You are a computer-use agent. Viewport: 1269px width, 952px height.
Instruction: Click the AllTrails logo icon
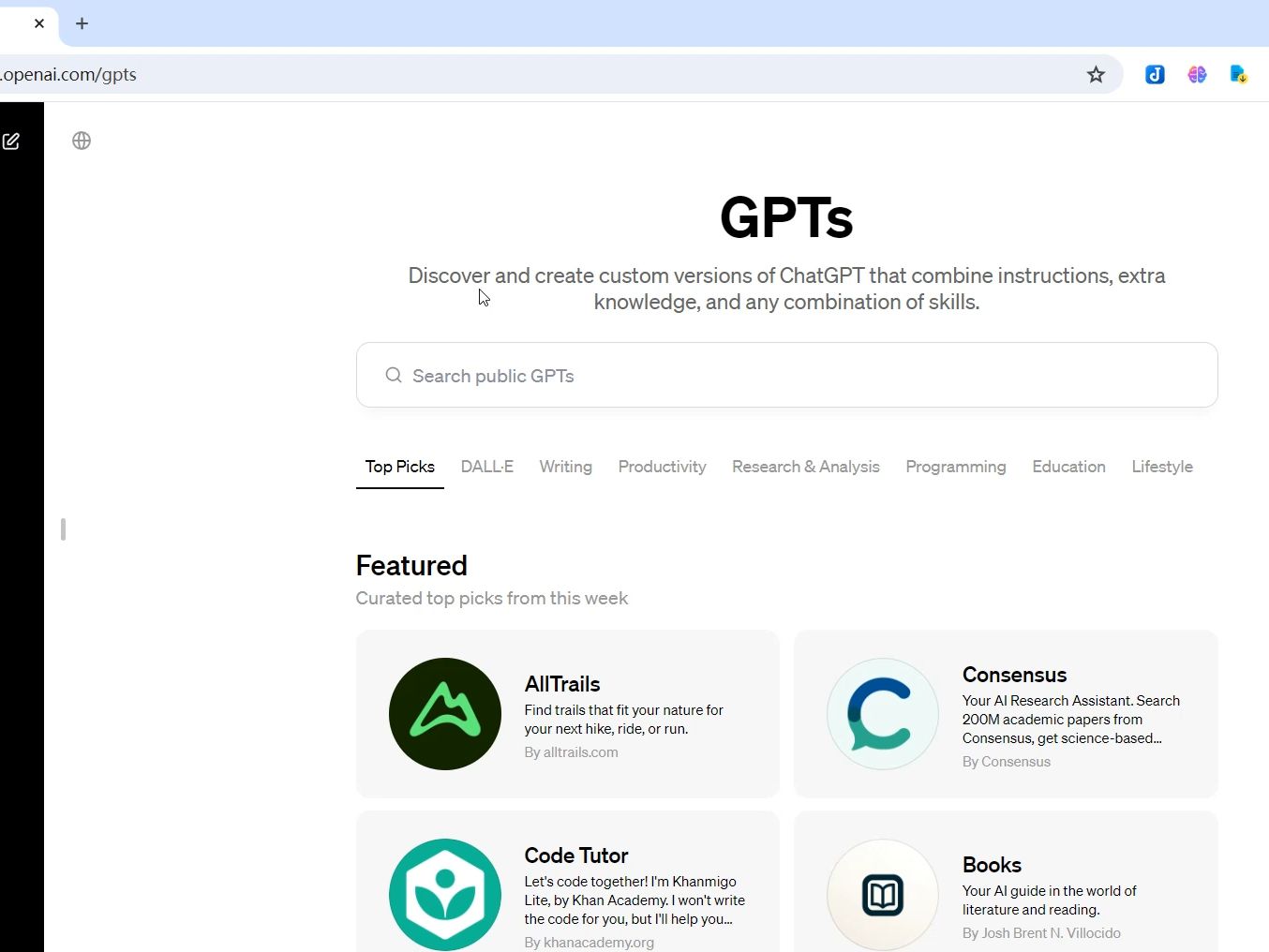(445, 714)
